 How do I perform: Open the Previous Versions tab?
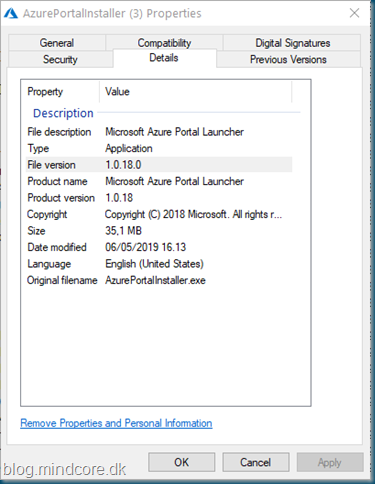pos(288,59)
